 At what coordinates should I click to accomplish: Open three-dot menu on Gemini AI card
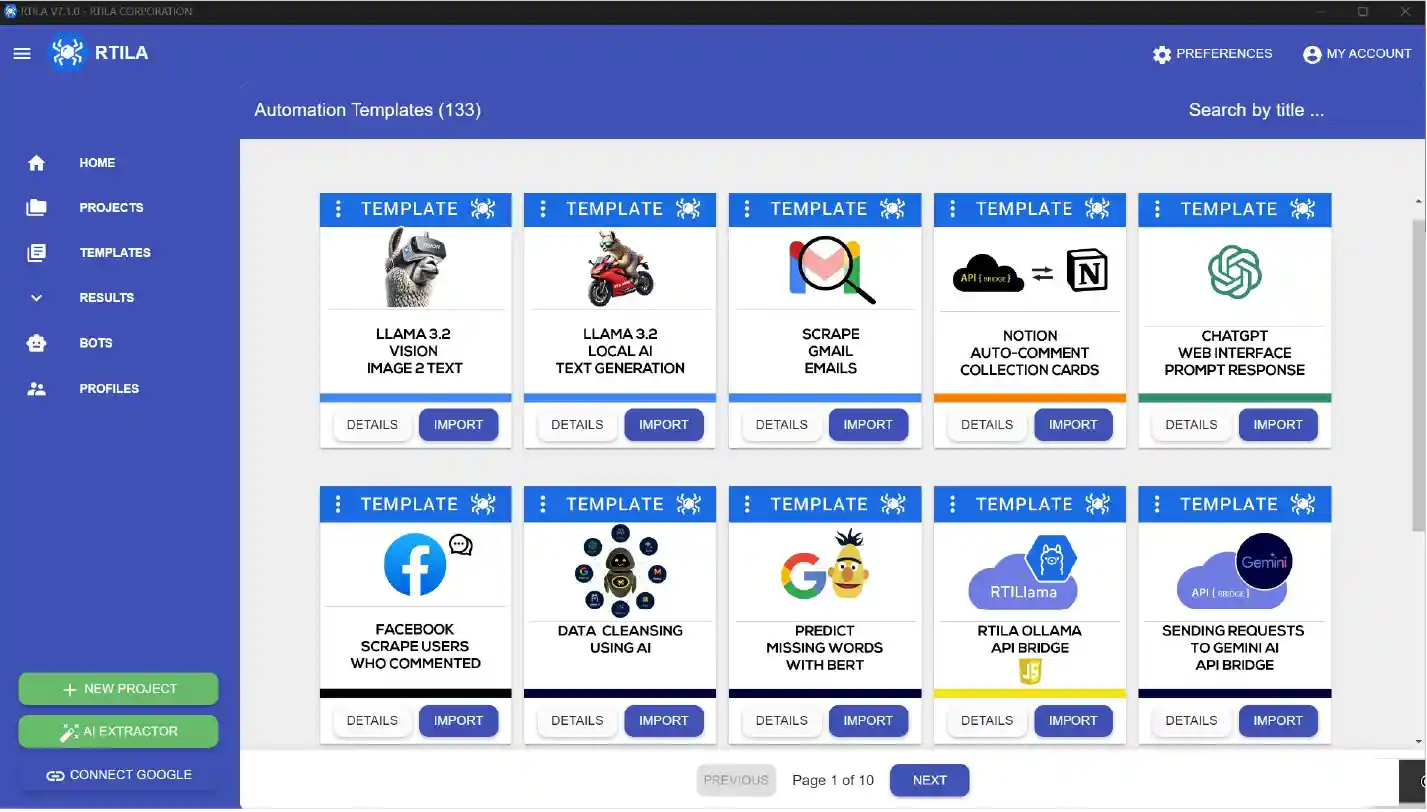point(1157,504)
